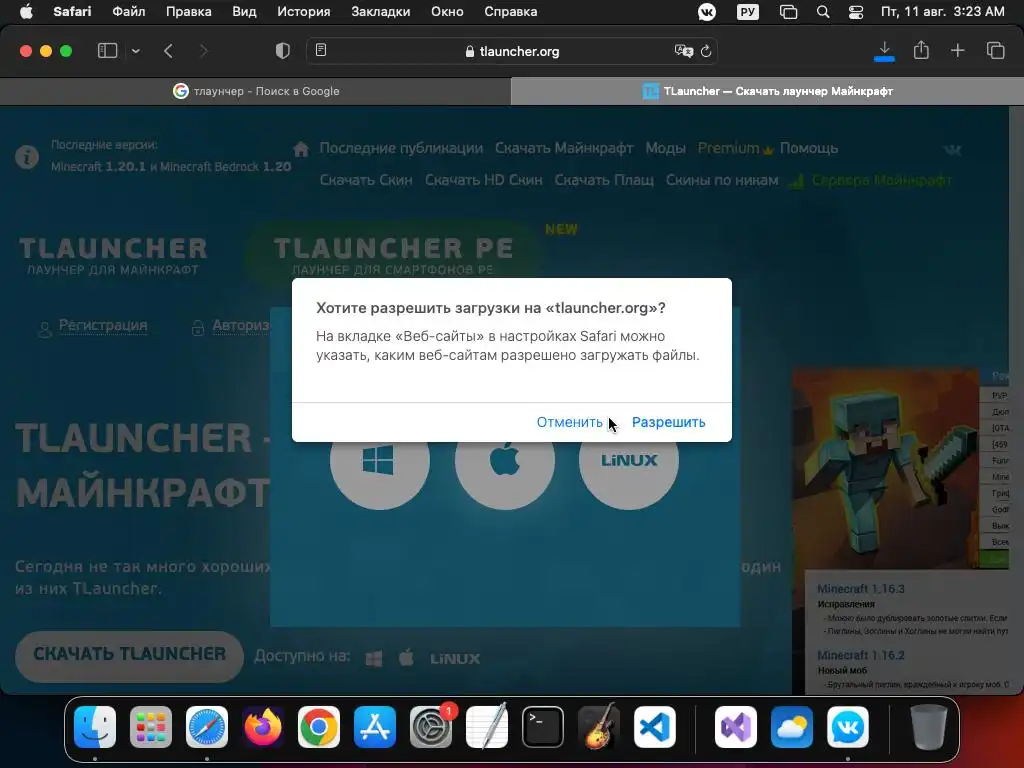Image resolution: width=1024 pixels, height=768 pixels.
Task: Click the TLauncher PE logo banner
Action: coord(393,255)
